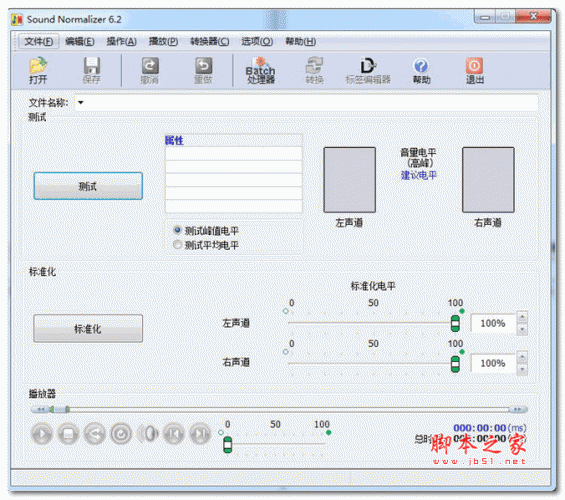The image size is (565, 500).
Task: Increase 左声道 level with the up stepper
Action: (522, 317)
